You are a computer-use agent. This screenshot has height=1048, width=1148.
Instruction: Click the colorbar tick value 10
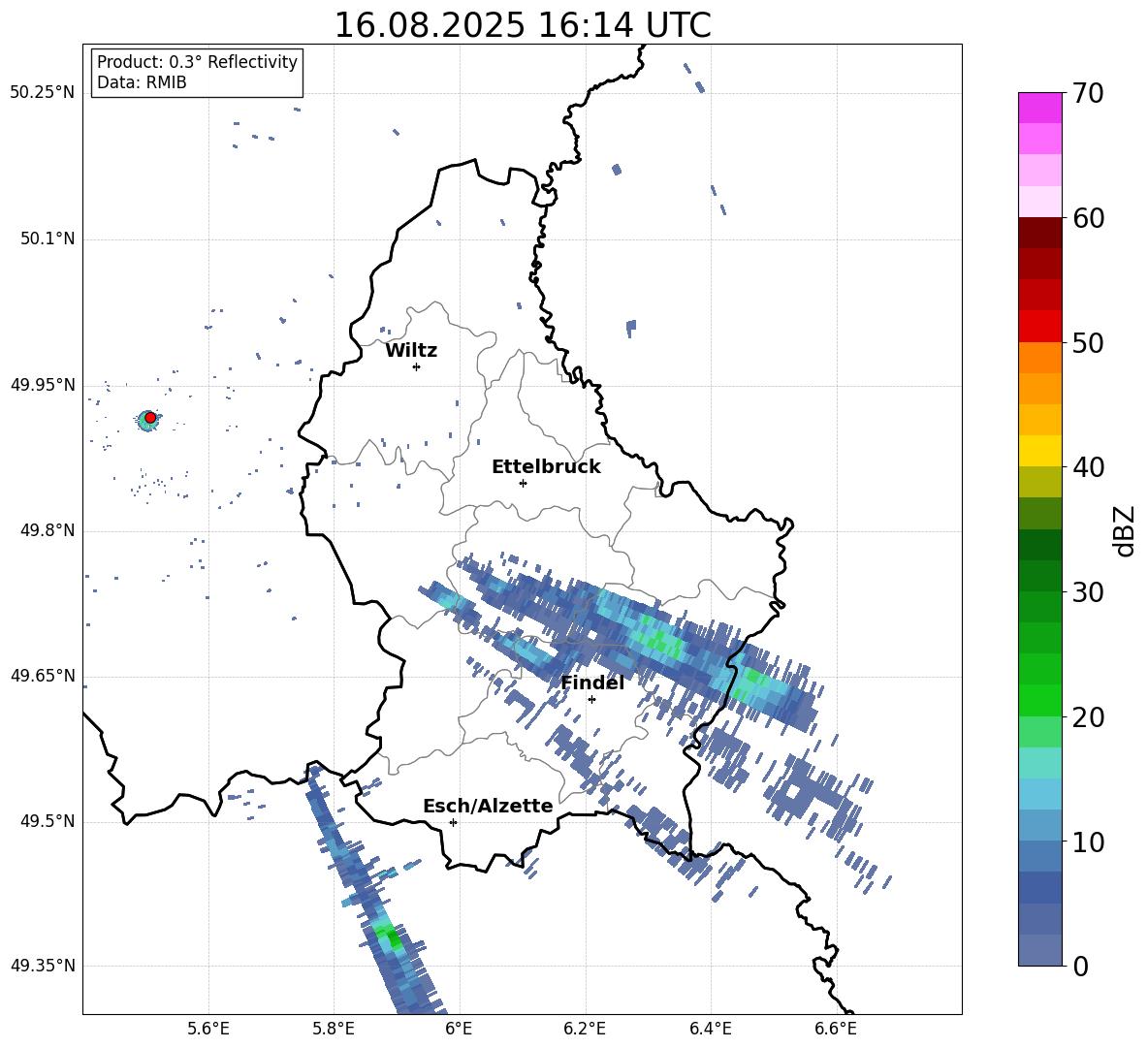pos(1088,842)
